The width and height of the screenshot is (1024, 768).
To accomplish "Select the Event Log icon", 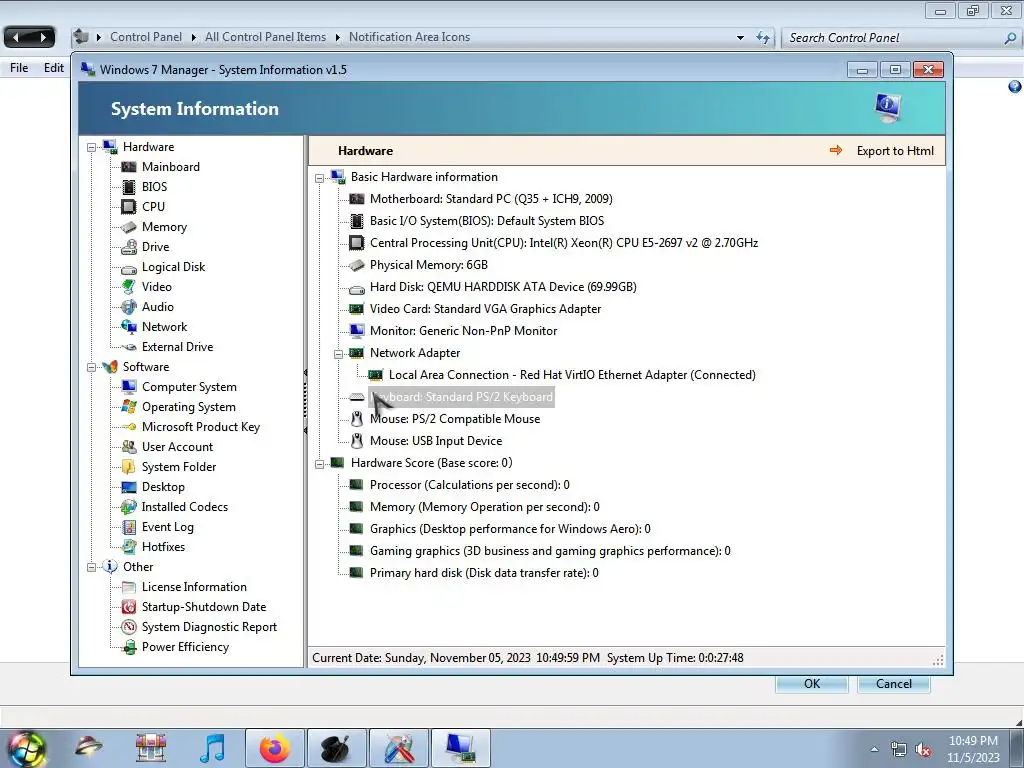I will point(129,528).
